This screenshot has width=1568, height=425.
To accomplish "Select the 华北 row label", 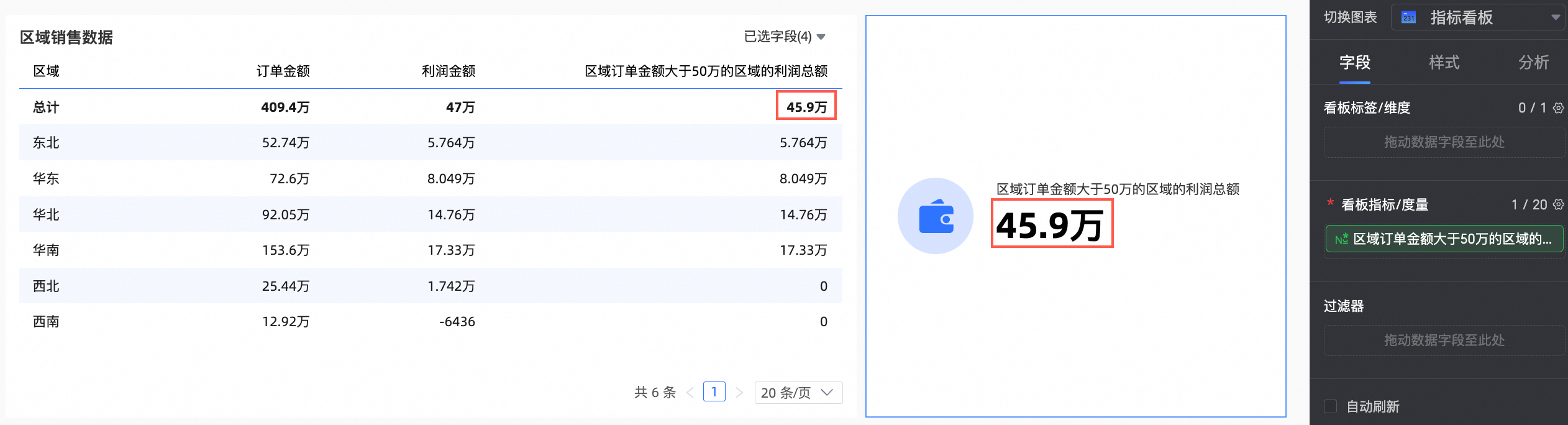I will tap(46, 214).
